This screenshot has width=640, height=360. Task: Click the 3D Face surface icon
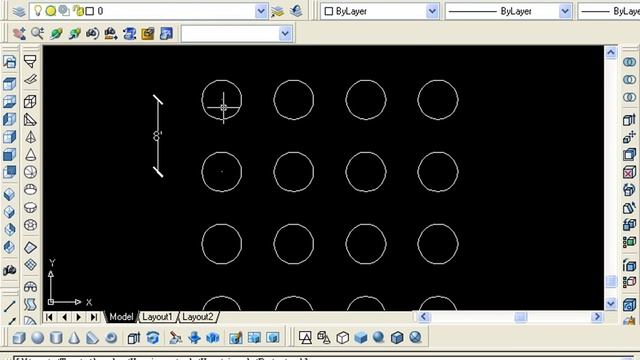(30, 79)
